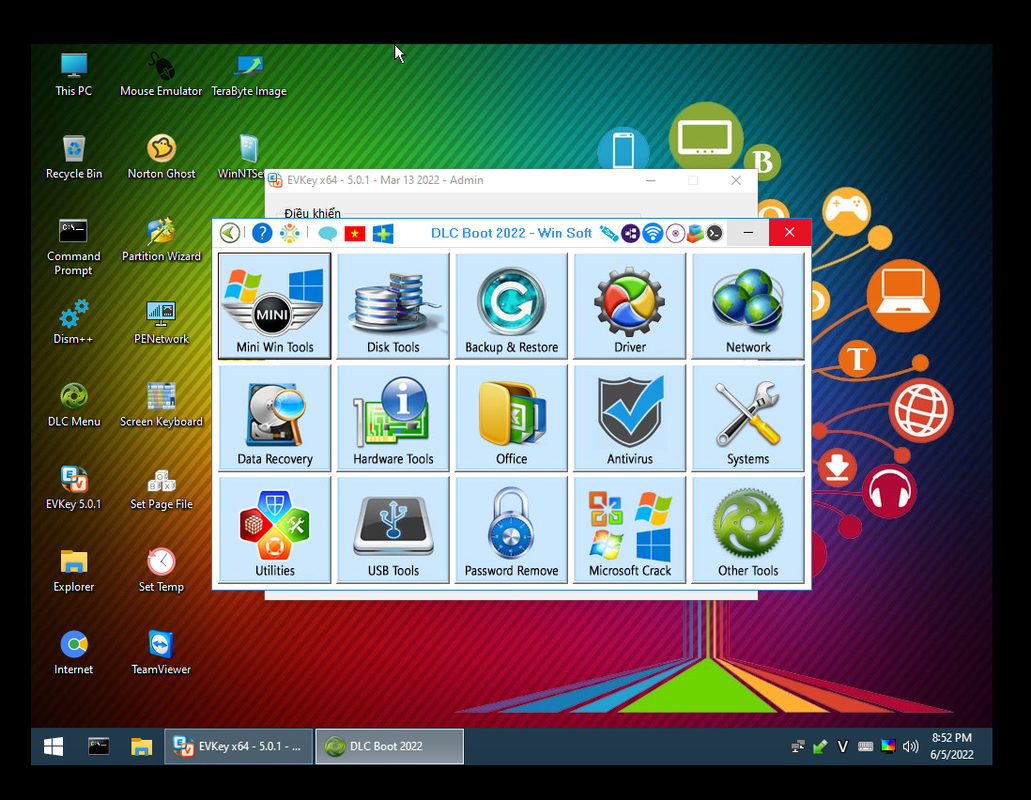This screenshot has height=800, width=1031.
Task: Click the teal chat bubble icon
Action: [x=327, y=233]
